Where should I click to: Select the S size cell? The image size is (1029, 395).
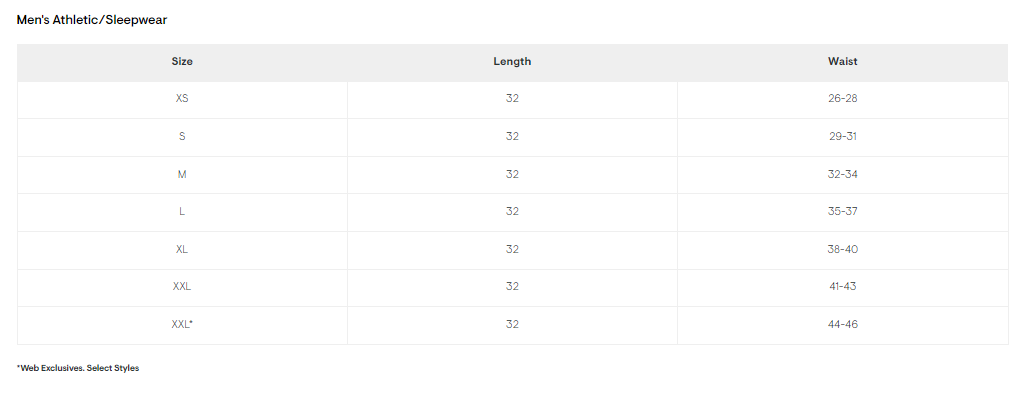coord(182,137)
